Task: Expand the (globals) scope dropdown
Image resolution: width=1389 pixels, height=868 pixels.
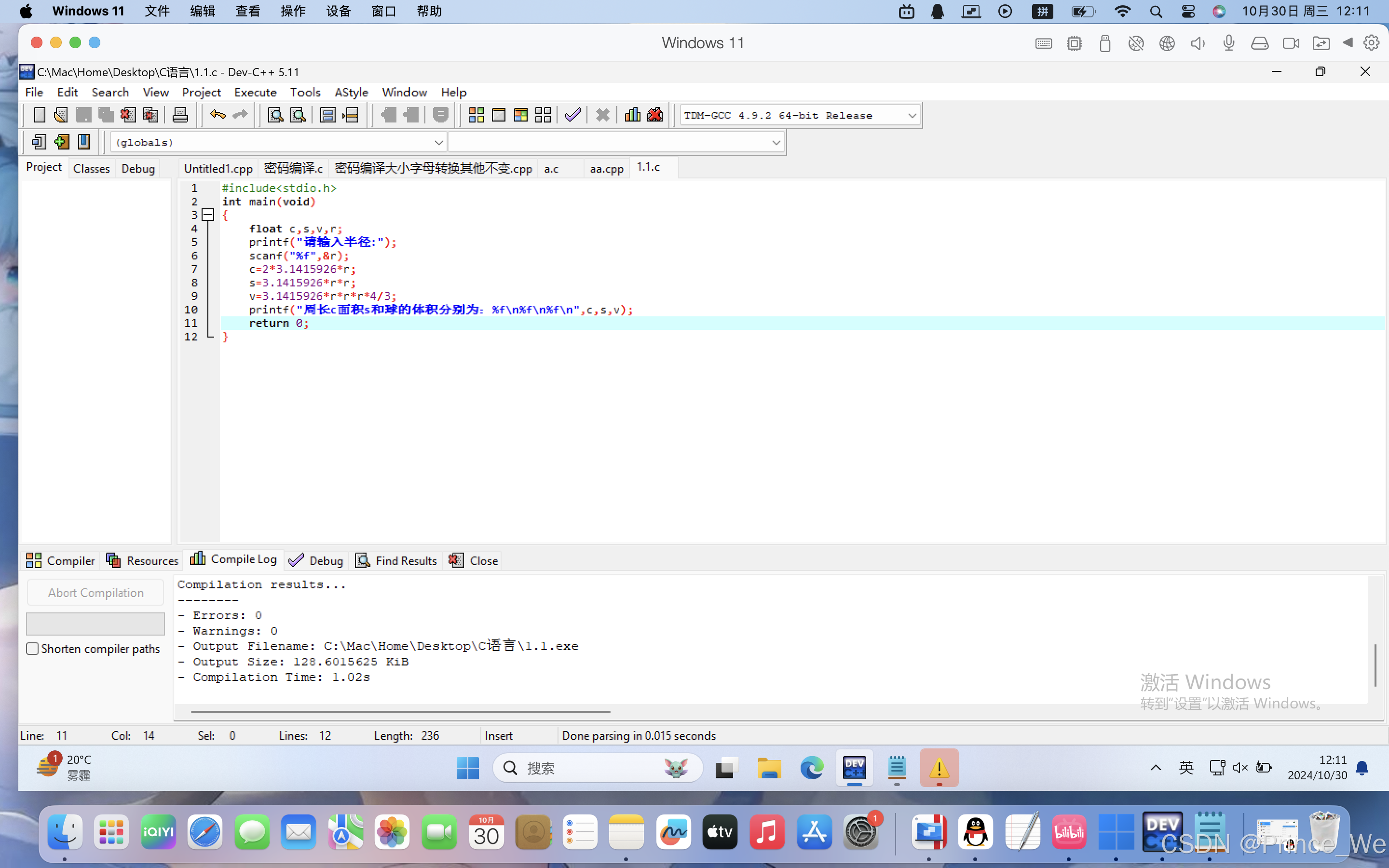Action: point(438,142)
